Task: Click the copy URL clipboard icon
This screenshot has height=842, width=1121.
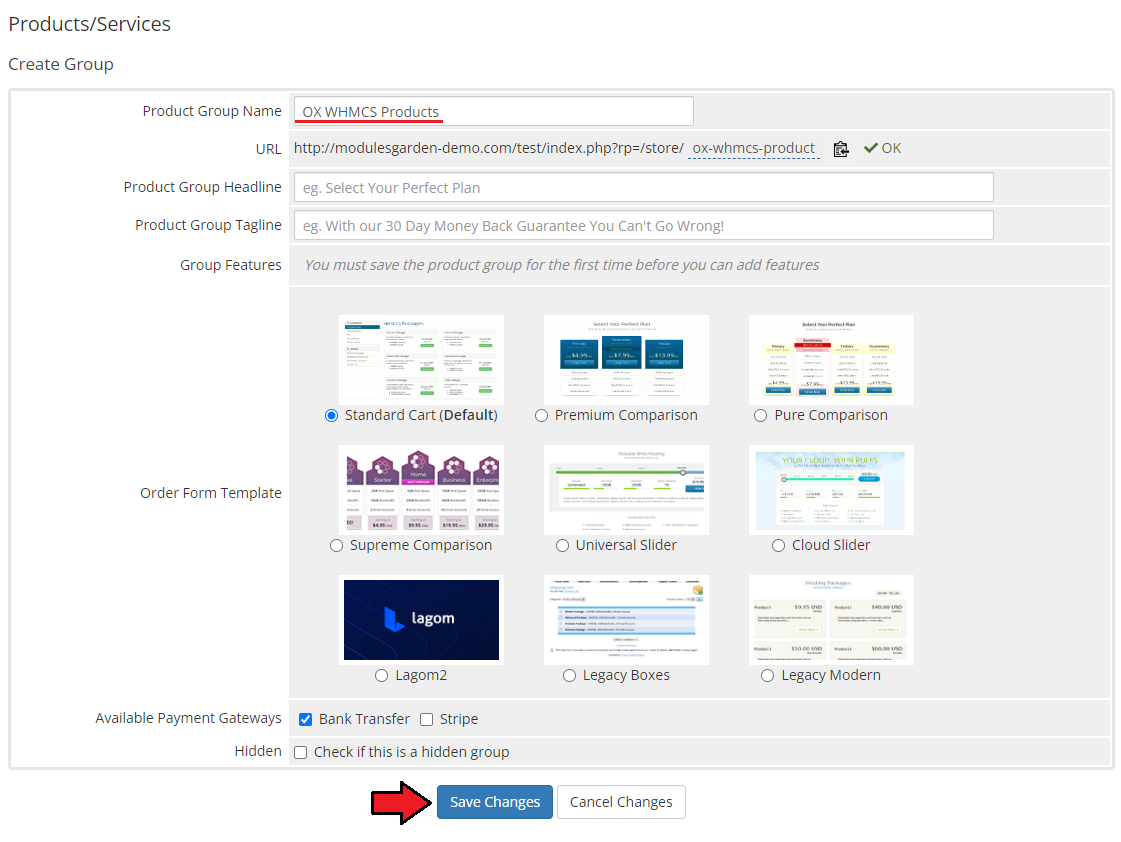Action: 841,149
